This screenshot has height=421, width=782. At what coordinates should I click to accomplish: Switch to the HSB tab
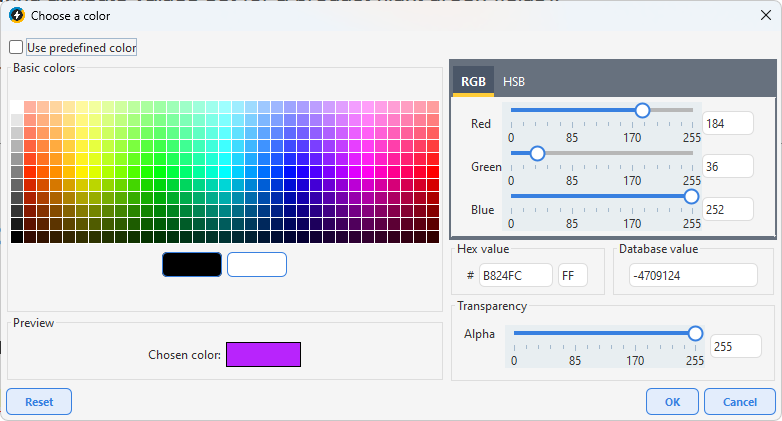tap(514, 82)
